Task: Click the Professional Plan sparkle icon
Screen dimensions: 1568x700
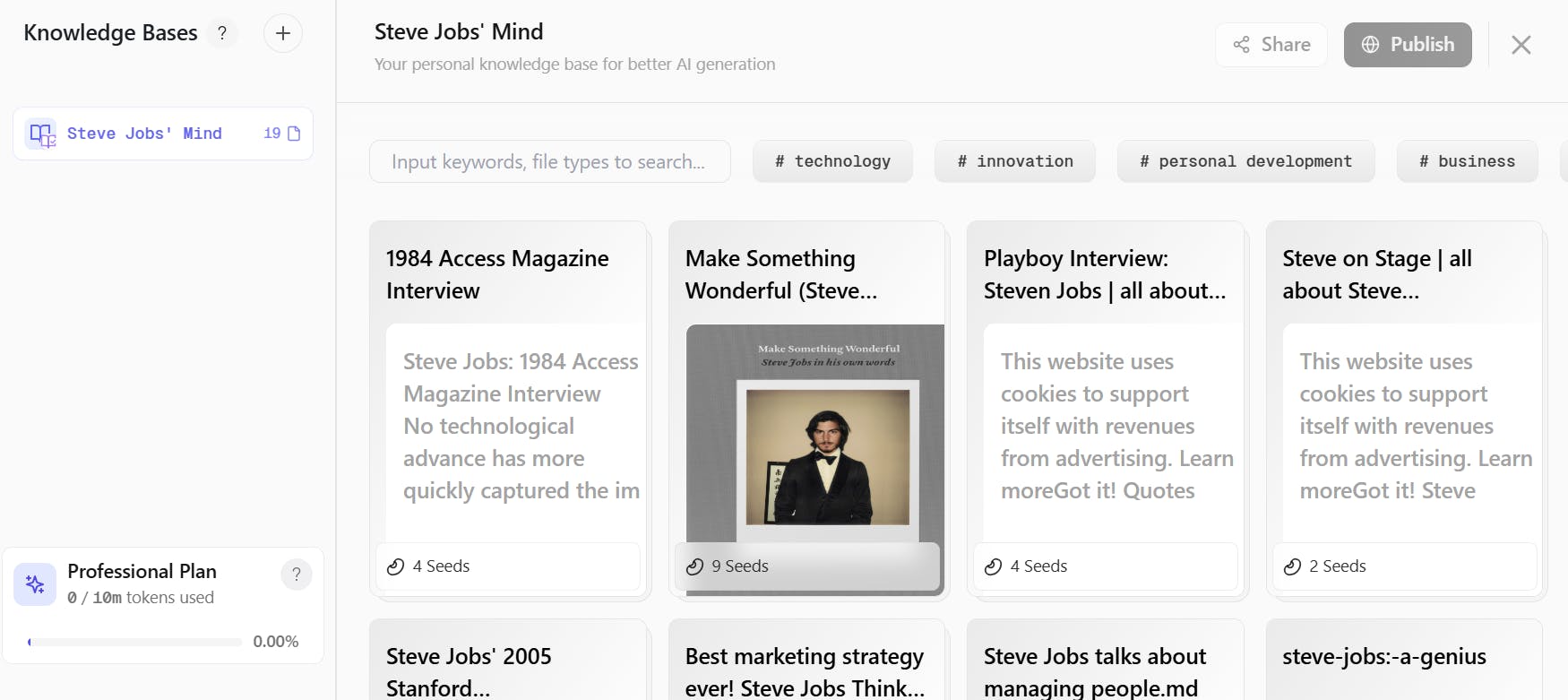Action: [35, 584]
